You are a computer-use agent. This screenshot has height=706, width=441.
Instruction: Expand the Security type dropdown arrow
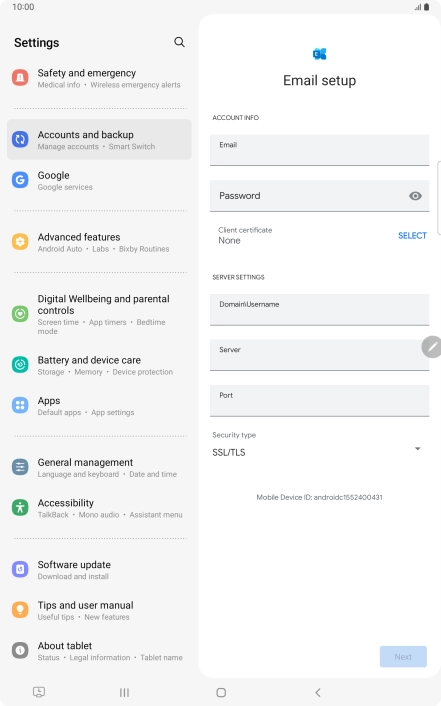point(418,448)
